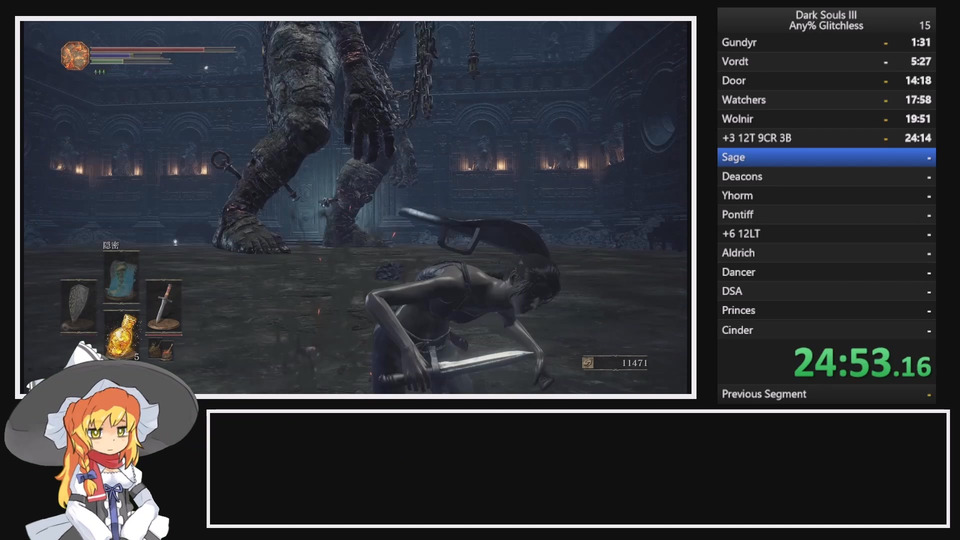Select the highlighted Sage split
Viewport: 960px width, 540px height.
tap(826, 157)
